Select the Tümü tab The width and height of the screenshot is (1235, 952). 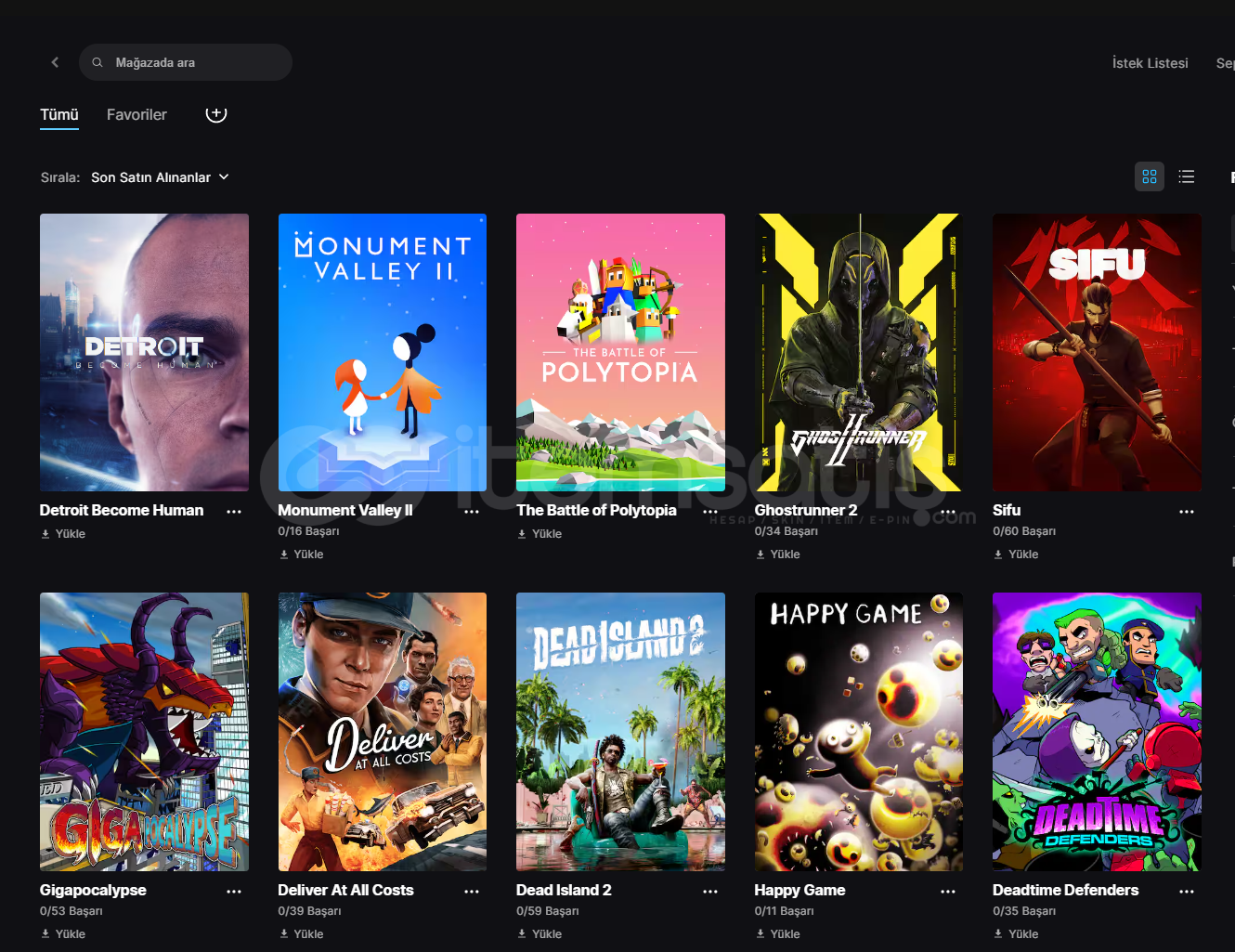point(59,114)
